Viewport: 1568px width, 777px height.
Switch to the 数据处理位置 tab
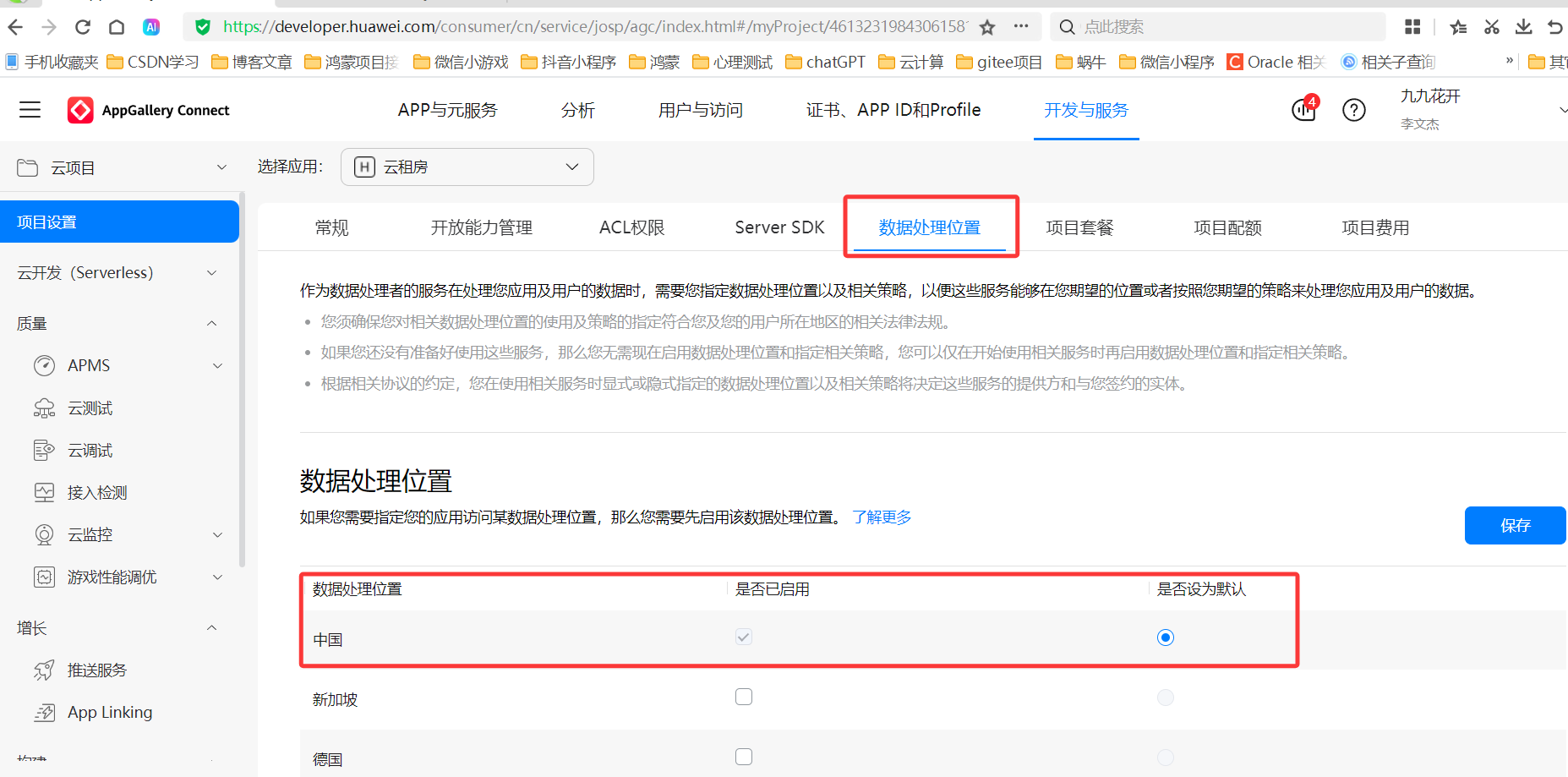930,227
